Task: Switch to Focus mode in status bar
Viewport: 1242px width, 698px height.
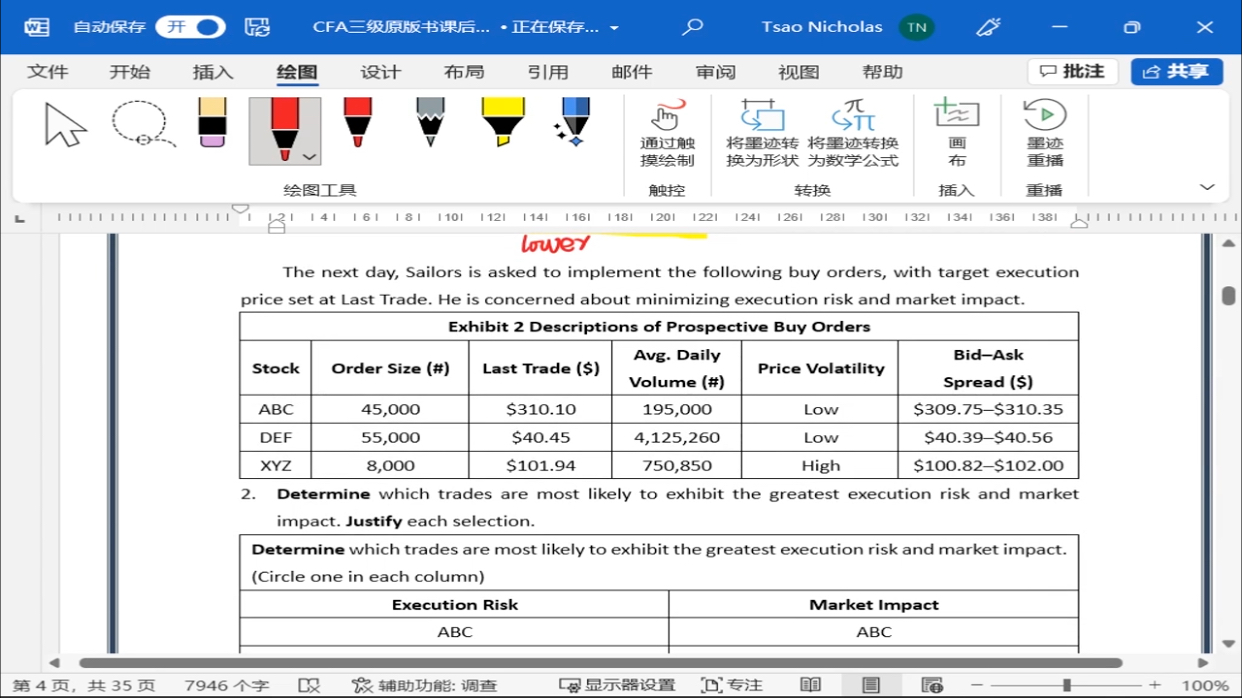Action: 732,685
